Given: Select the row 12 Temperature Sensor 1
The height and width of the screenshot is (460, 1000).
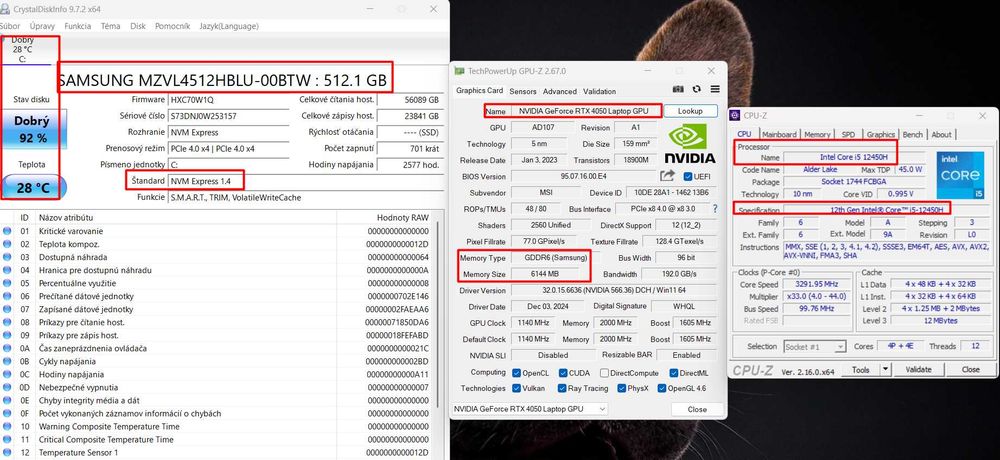Looking at the screenshot, I should (x=217, y=452).
